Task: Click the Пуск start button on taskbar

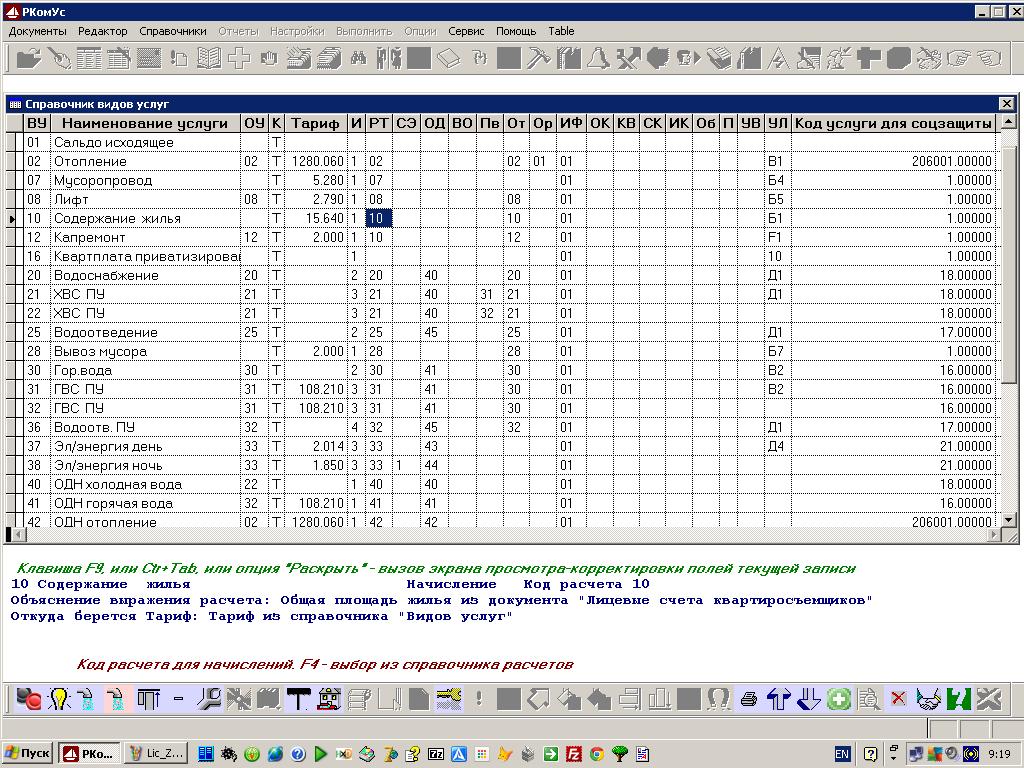Action: click(x=28, y=753)
